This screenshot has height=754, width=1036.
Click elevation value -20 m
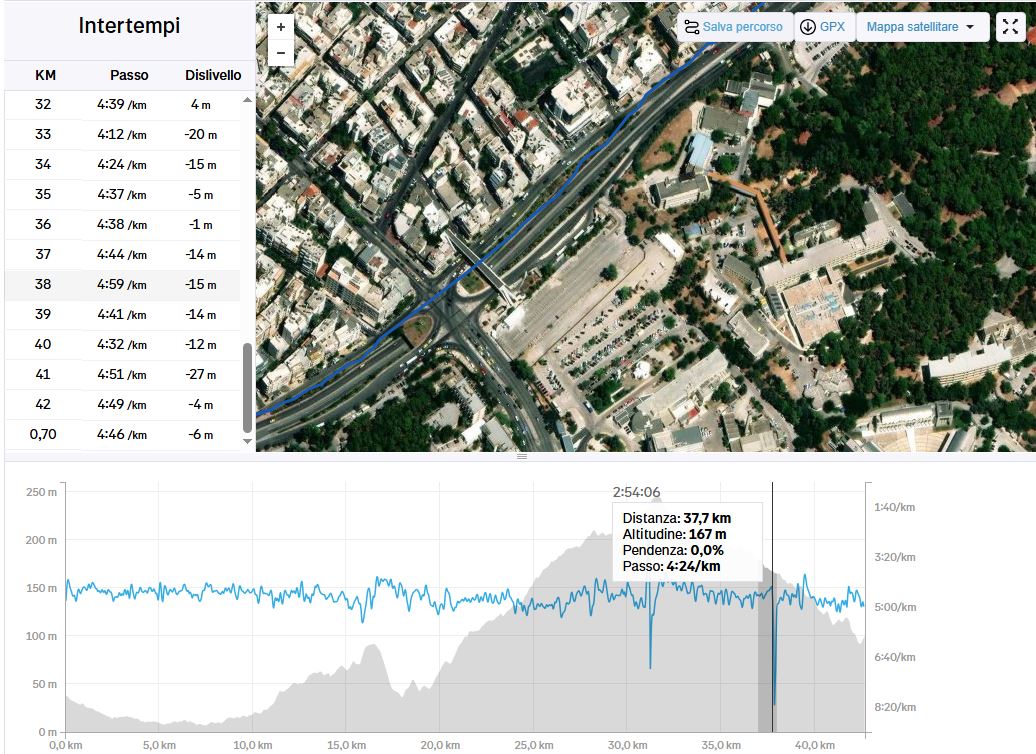pyautogui.click(x=201, y=135)
